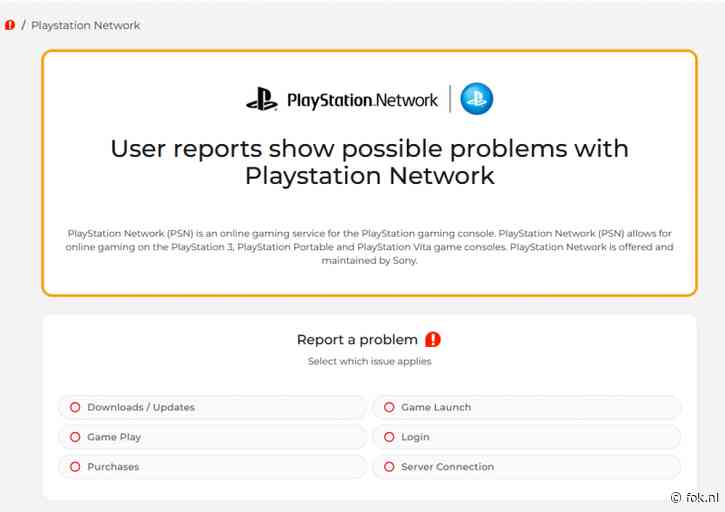Click the 'Report a problem' heading text
725x512 pixels.
tap(357, 339)
